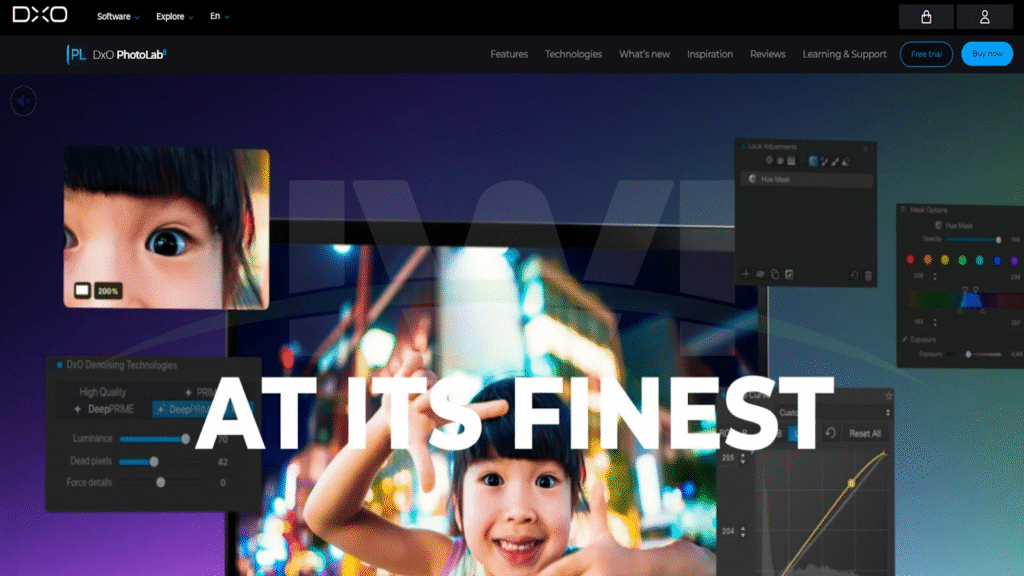Image resolution: width=1024 pixels, height=576 pixels.
Task: Click the DxO logo in header
Action: (41, 16)
